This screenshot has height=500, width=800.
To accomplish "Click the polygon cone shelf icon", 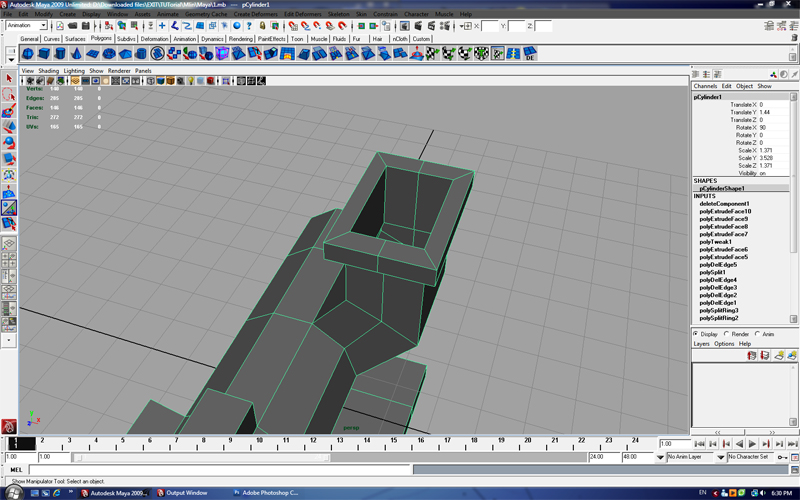I will click(x=78, y=54).
